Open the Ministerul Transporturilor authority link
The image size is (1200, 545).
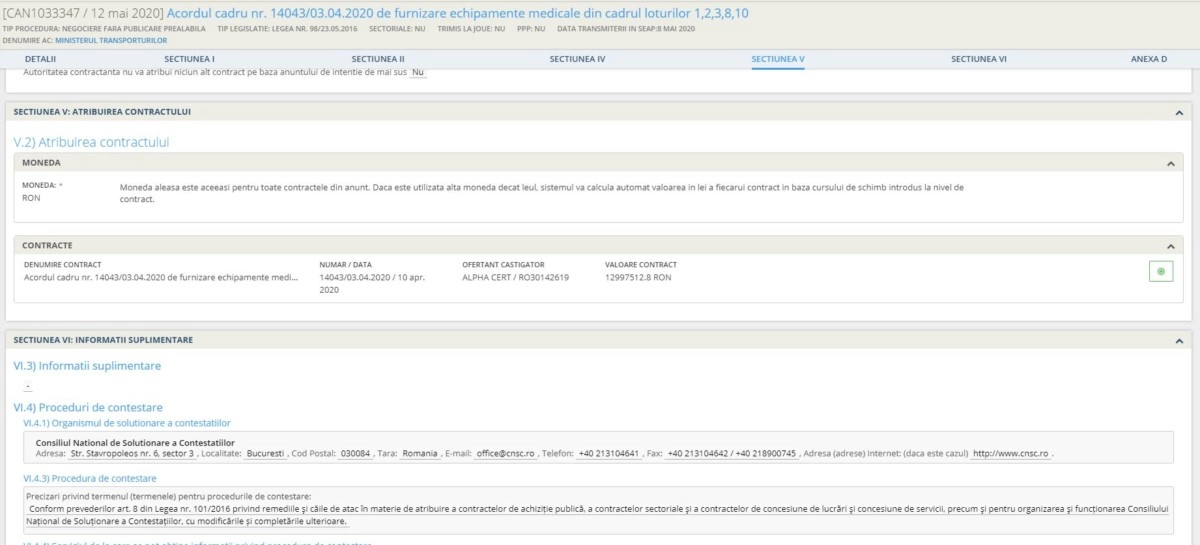(111, 40)
